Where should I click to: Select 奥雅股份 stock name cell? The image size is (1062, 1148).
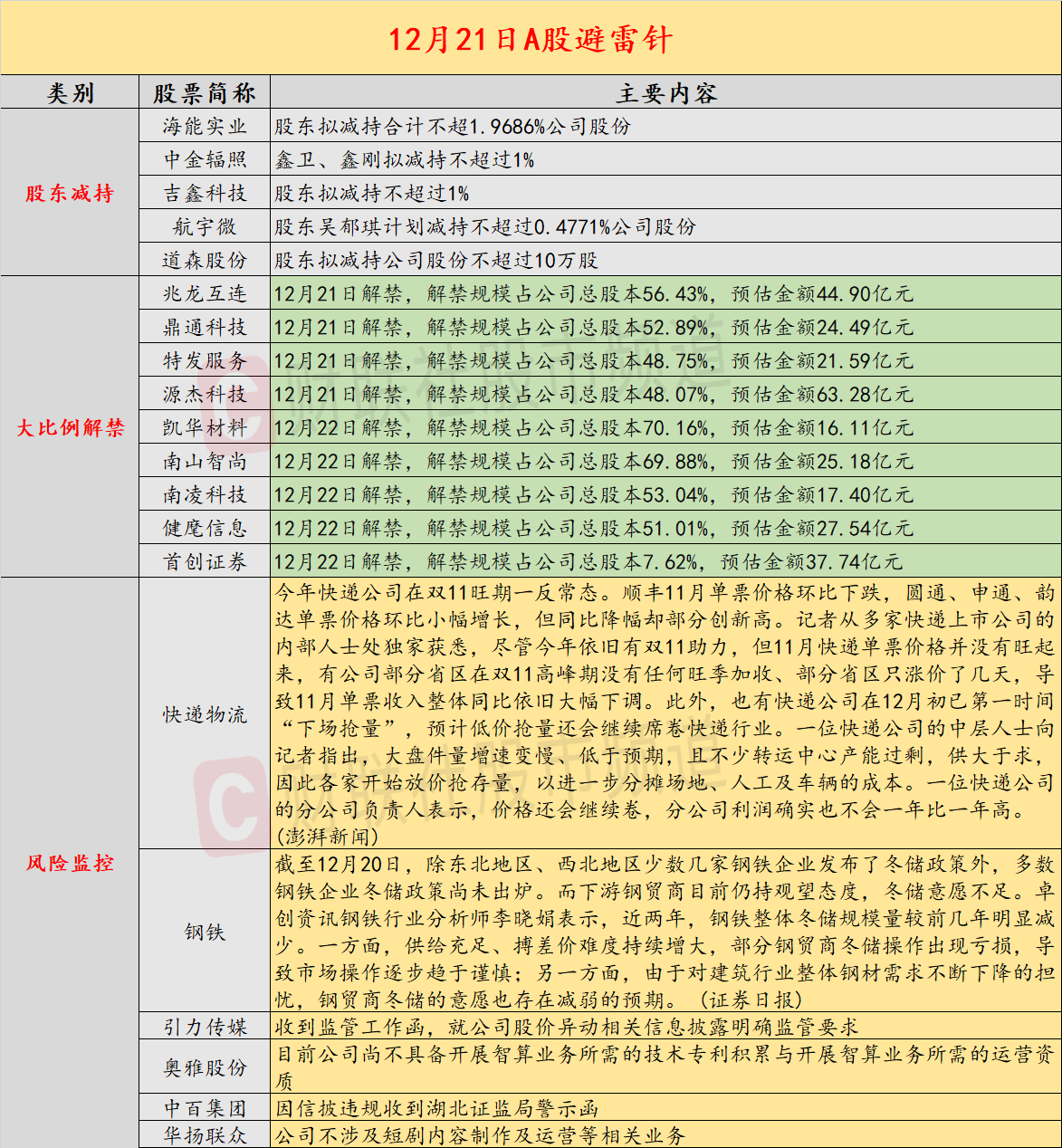click(x=205, y=1067)
